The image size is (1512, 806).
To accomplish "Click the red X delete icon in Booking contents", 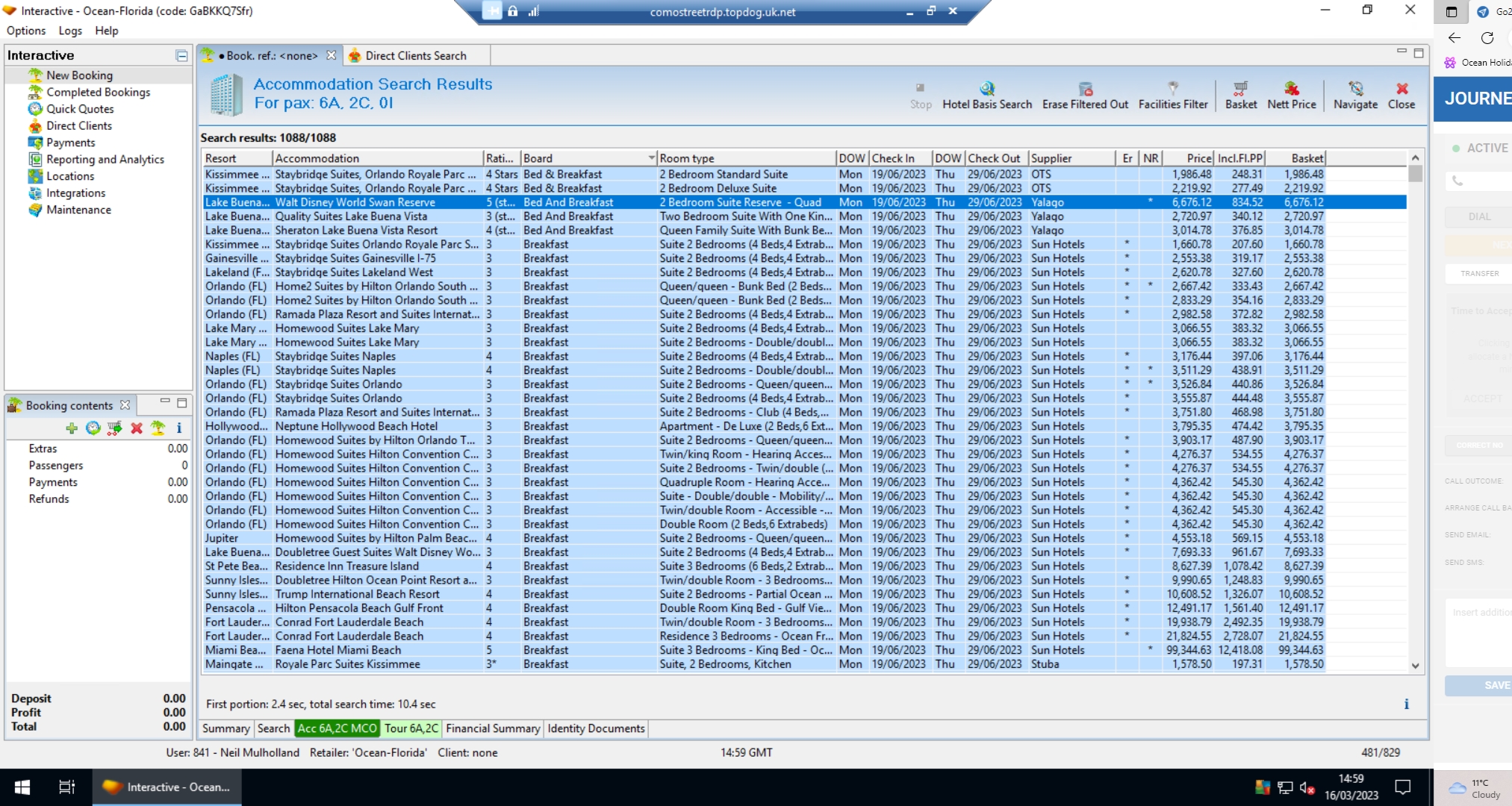I will point(137,428).
